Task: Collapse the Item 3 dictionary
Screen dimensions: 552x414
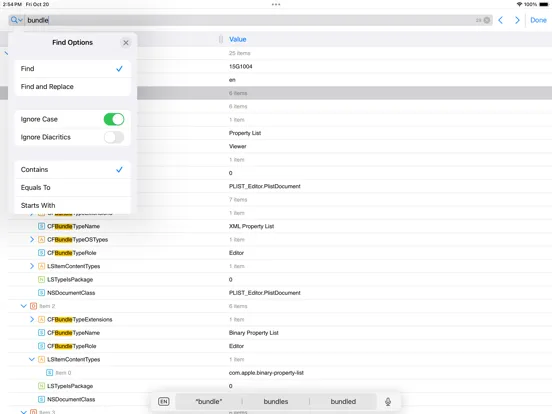Action: click(24, 412)
